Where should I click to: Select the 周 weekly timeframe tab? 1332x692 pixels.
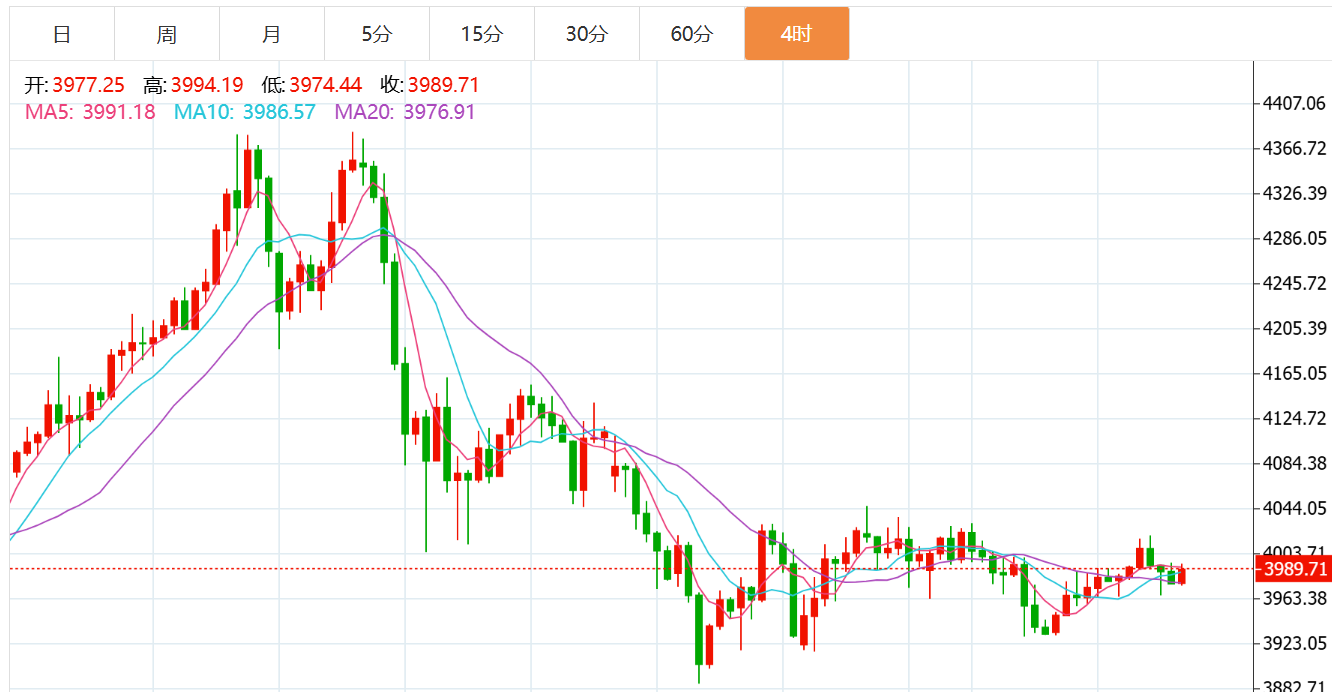coord(167,34)
